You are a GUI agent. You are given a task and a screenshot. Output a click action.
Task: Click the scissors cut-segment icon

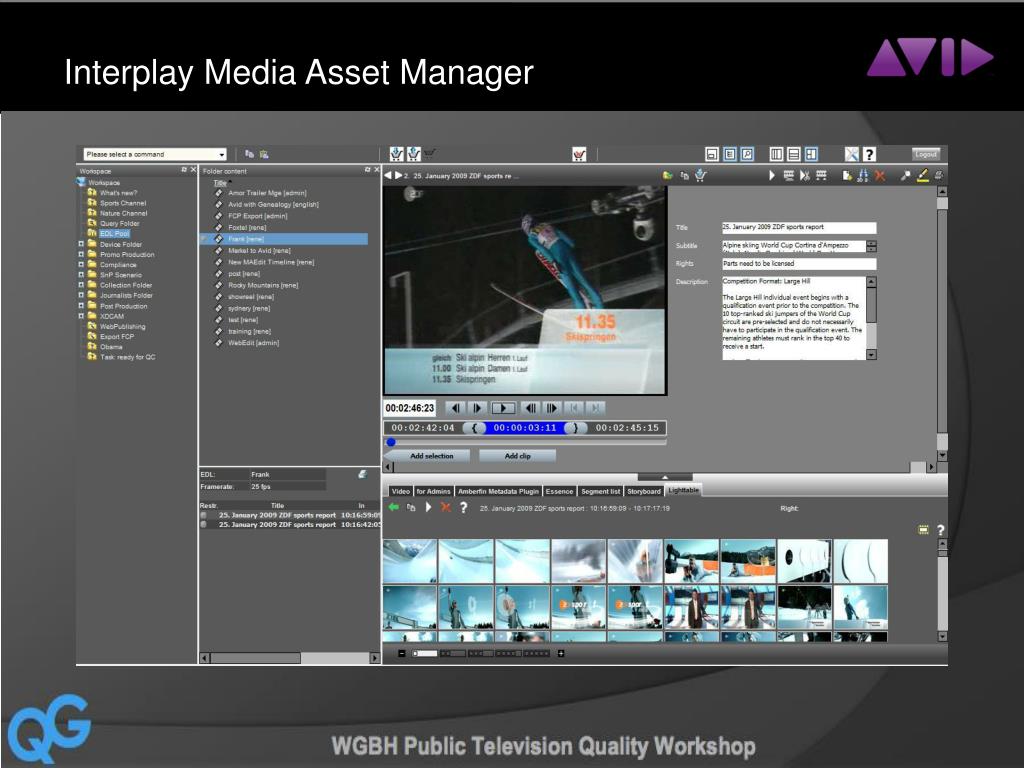click(x=805, y=175)
